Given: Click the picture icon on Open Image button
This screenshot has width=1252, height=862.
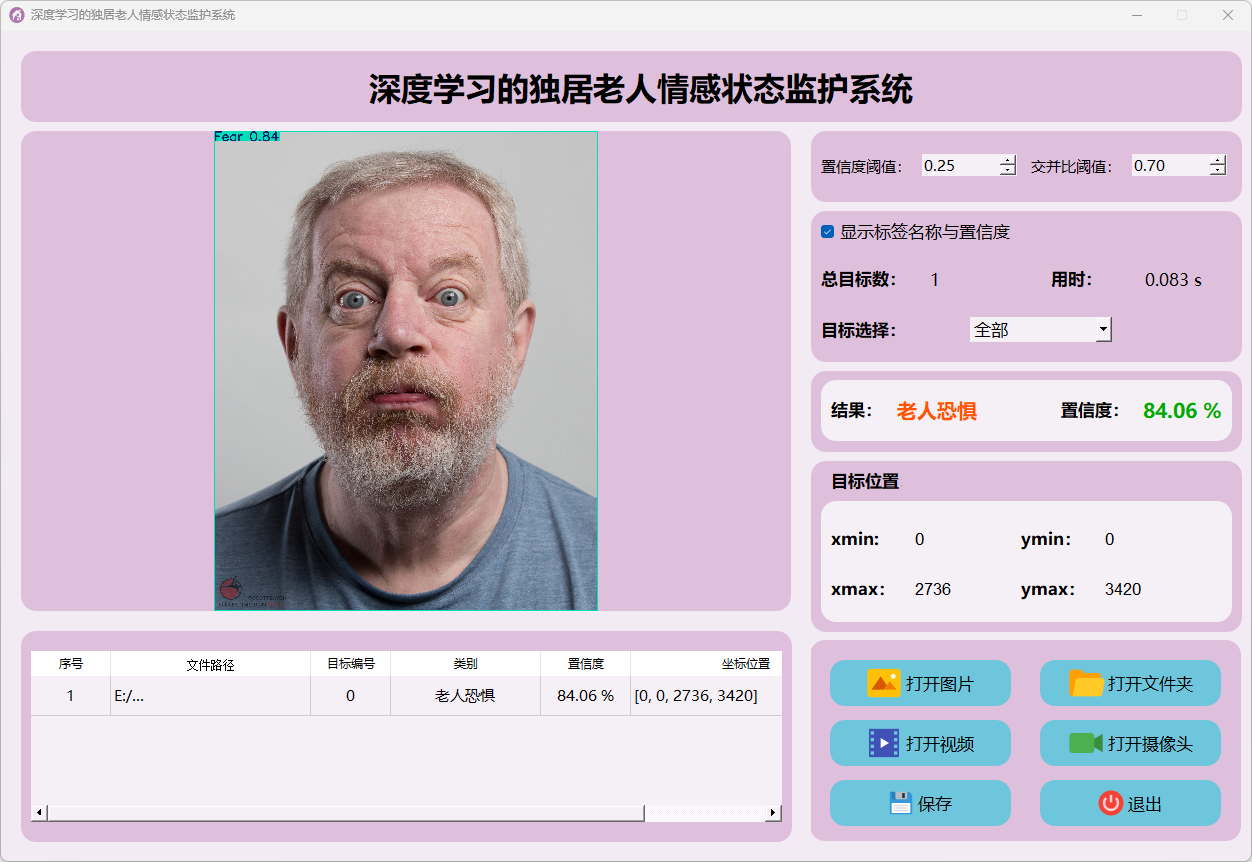Looking at the screenshot, I should pyautogui.click(x=884, y=683).
